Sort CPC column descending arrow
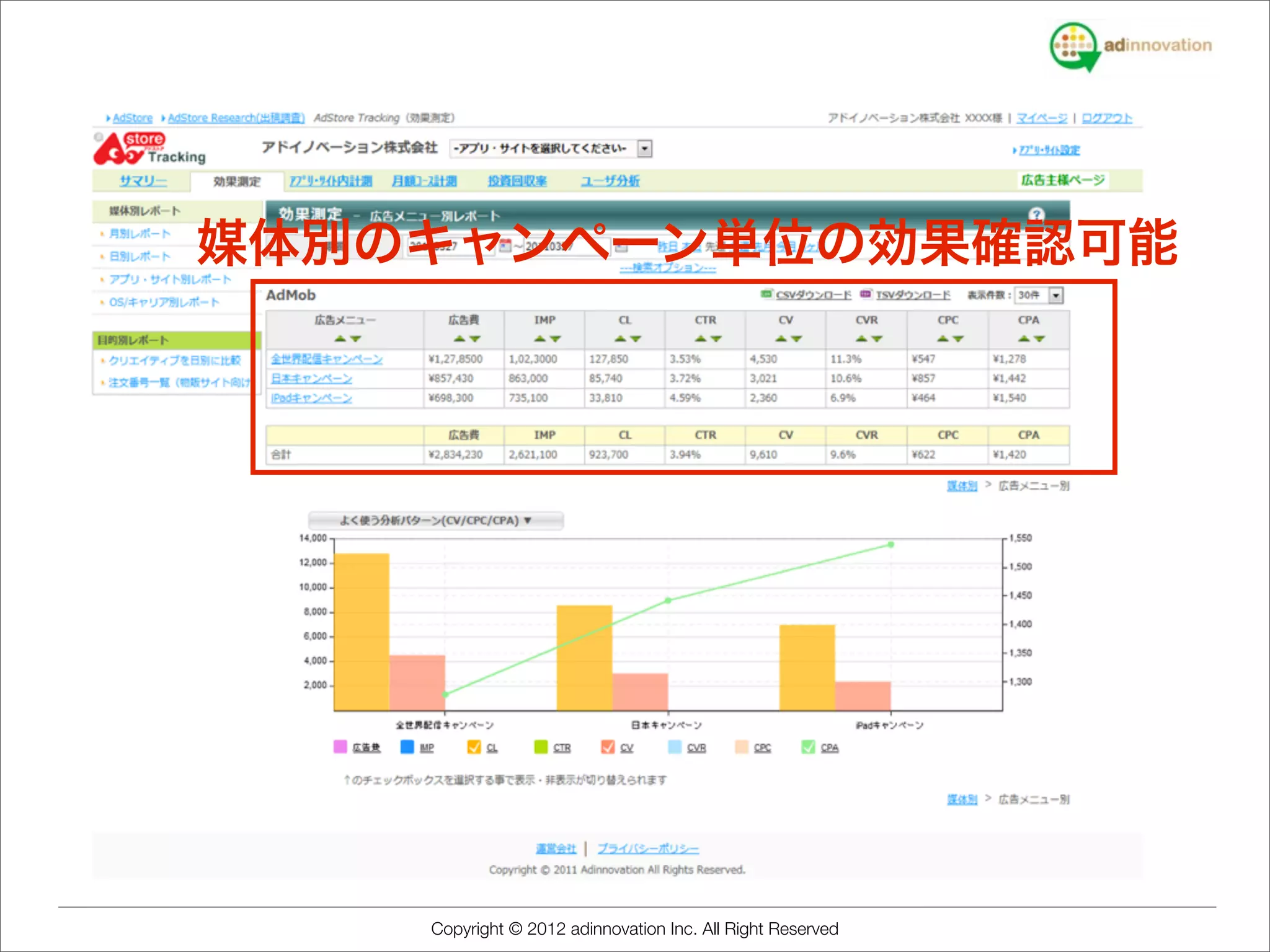Image resolution: width=1270 pixels, height=952 pixels. click(x=958, y=338)
